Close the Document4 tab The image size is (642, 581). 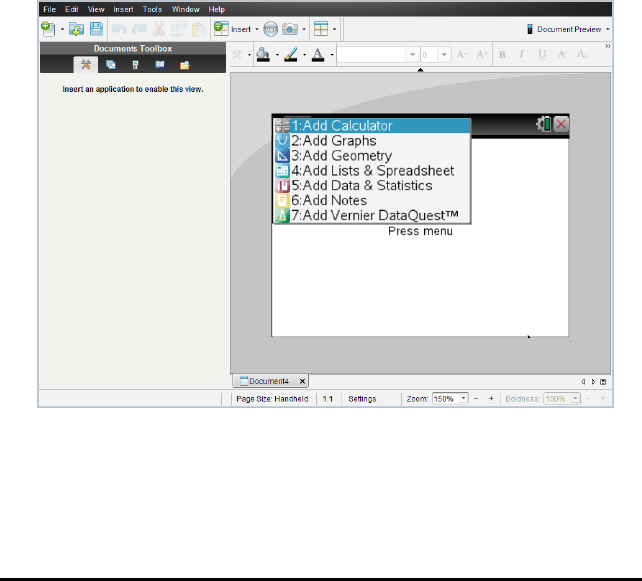(302, 381)
